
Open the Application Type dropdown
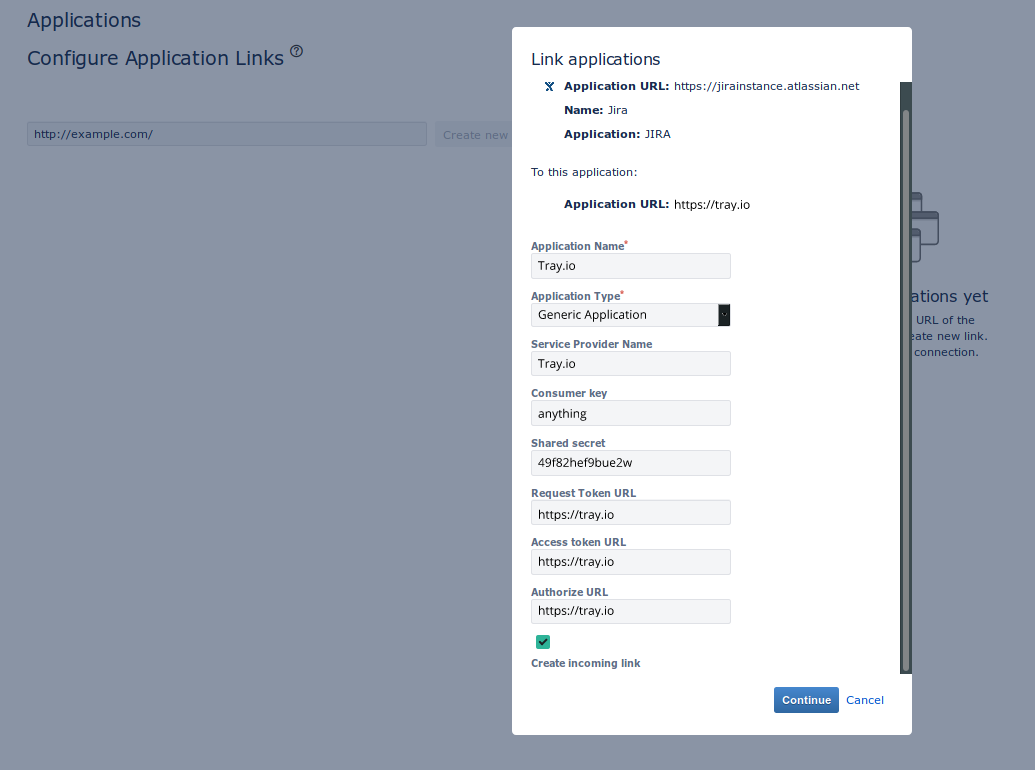pos(630,315)
